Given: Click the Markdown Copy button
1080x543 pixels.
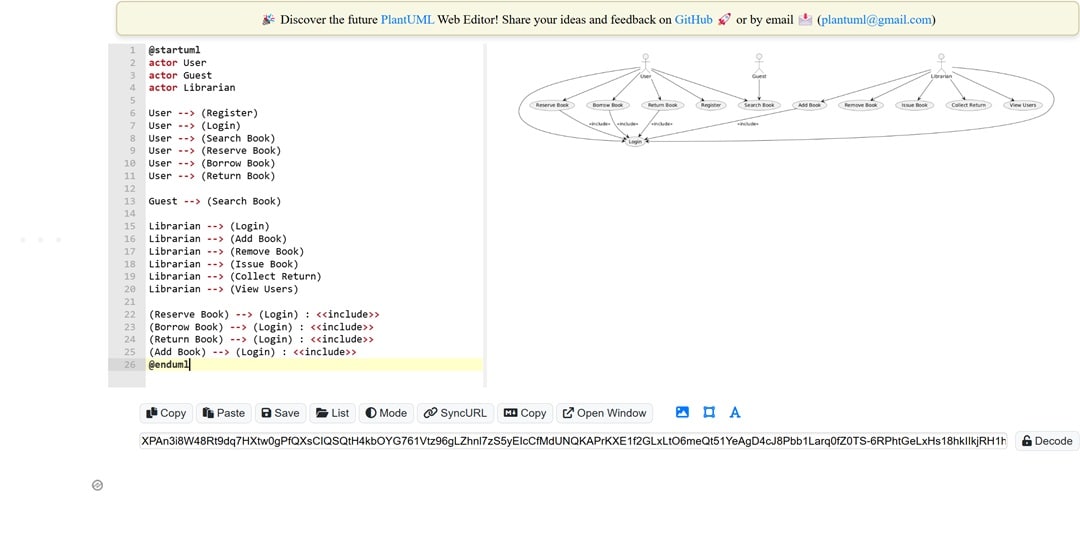Looking at the screenshot, I should (x=525, y=413).
